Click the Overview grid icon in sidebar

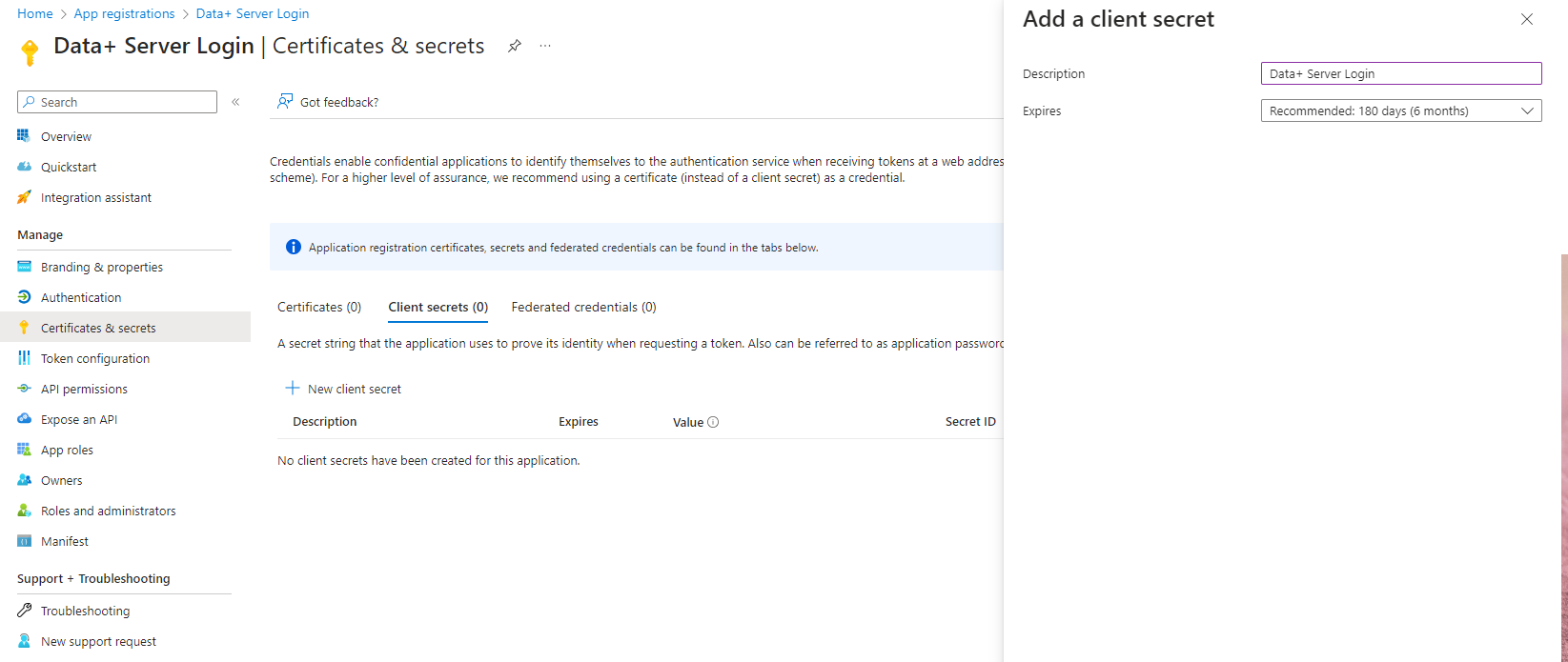pos(24,136)
